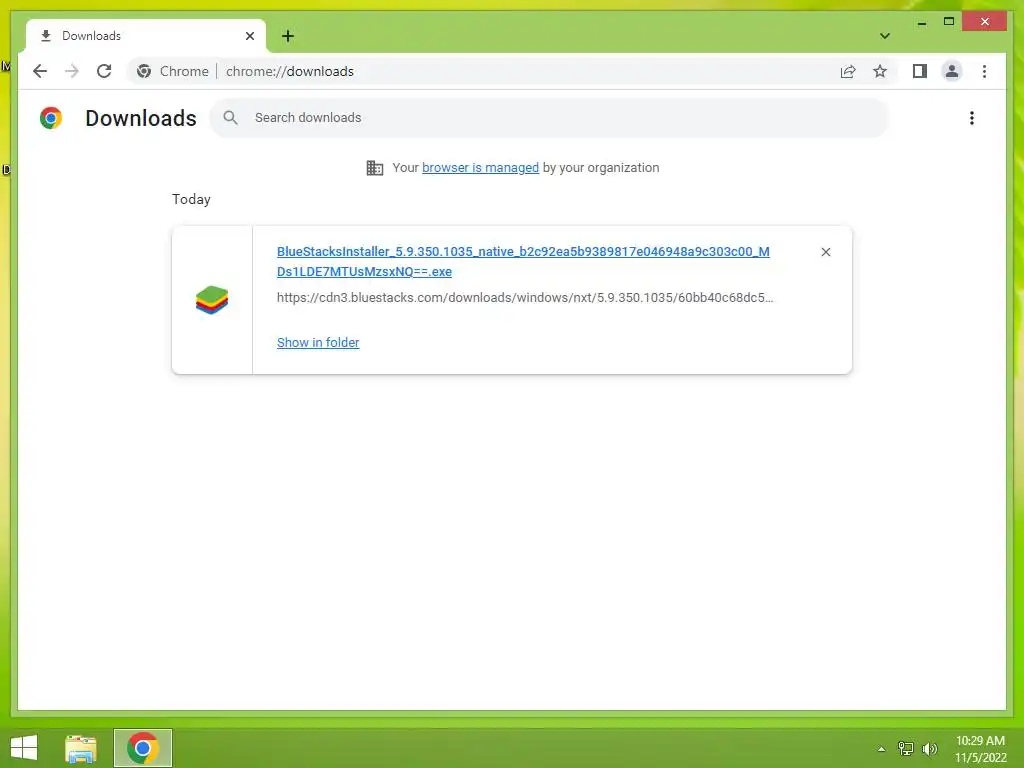Screen dimensions: 1024x768
Task: Remove the BlueStacks download from list
Action: (825, 252)
